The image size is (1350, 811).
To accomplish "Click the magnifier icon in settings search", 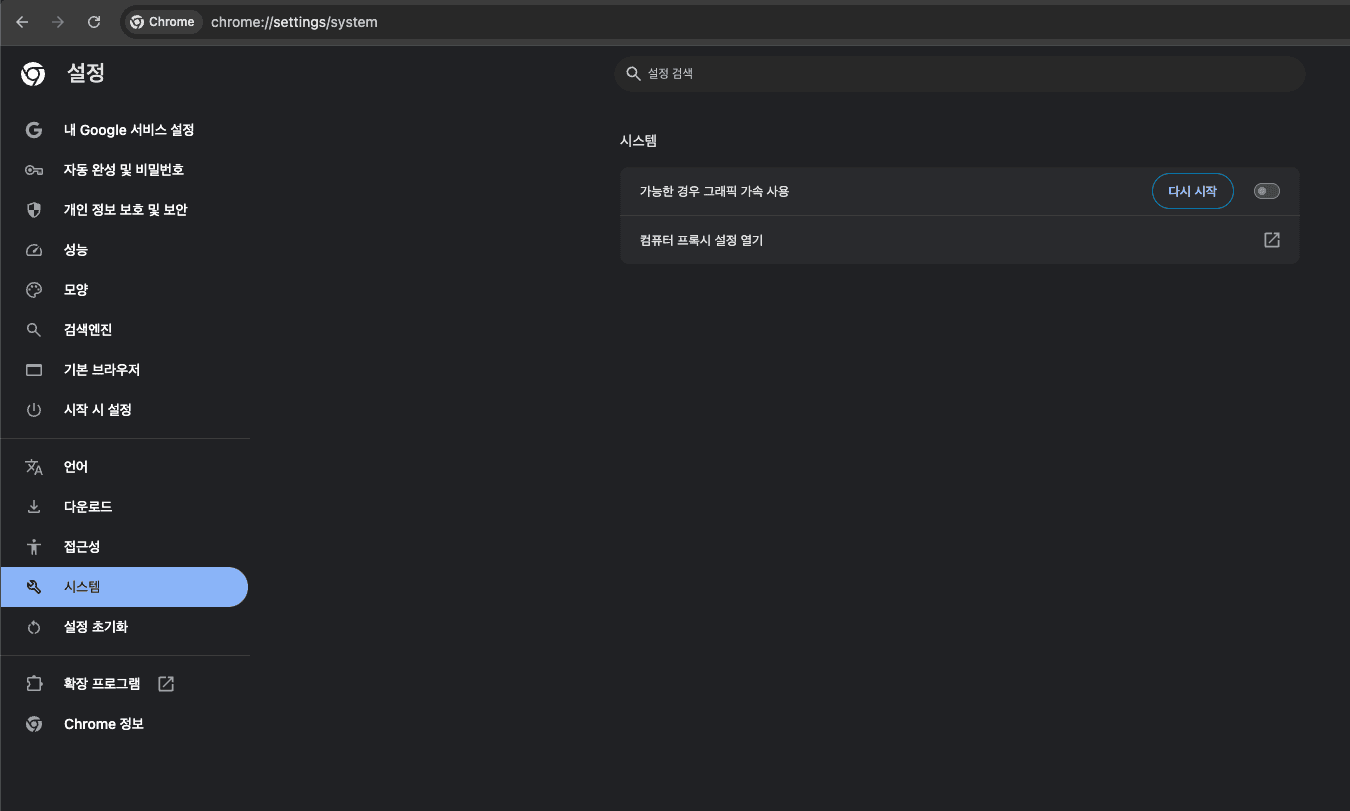I will 632,74.
